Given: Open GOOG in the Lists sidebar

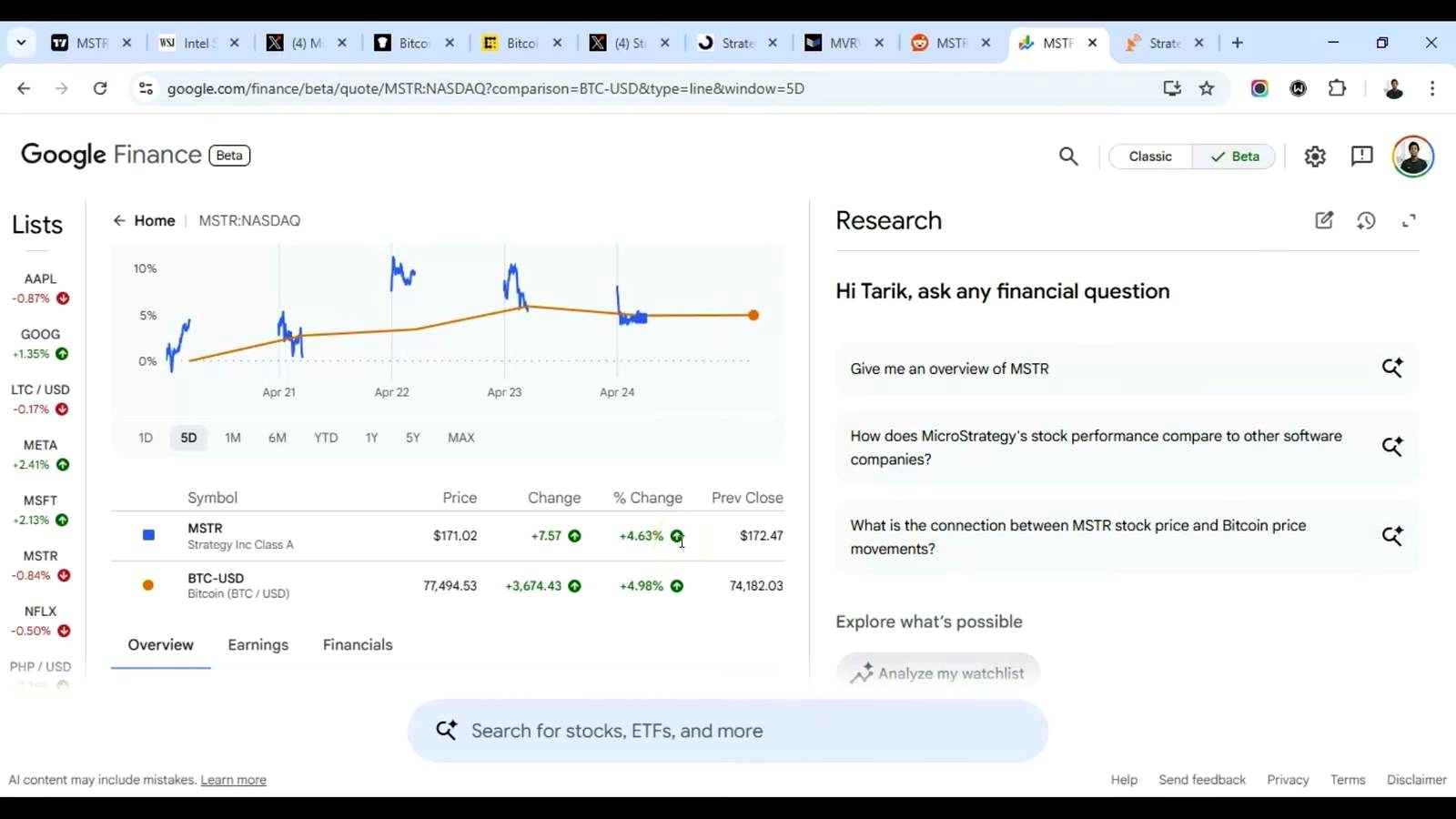Looking at the screenshot, I should [x=41, y=344].
